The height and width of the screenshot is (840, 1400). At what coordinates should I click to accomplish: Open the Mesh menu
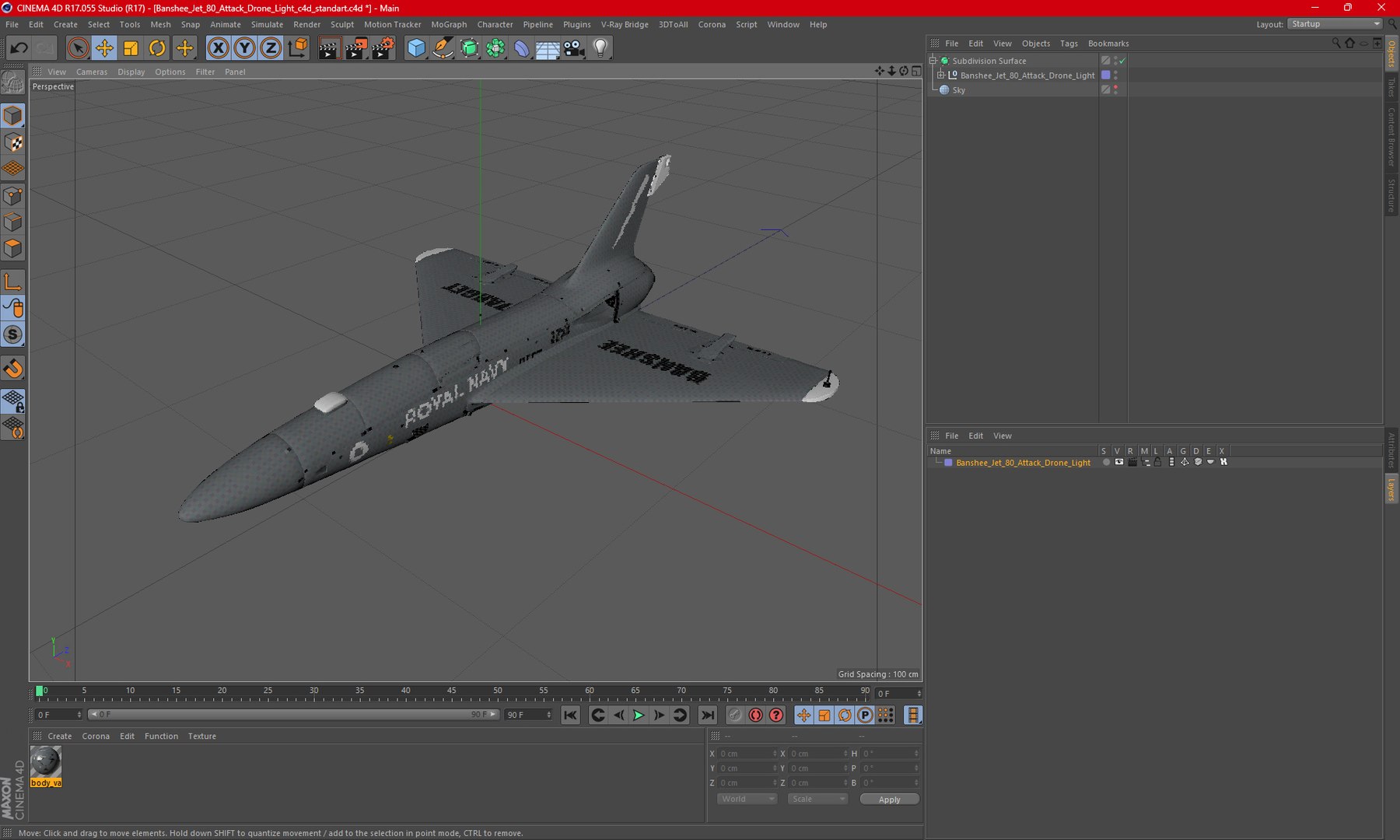click(160, 24)
